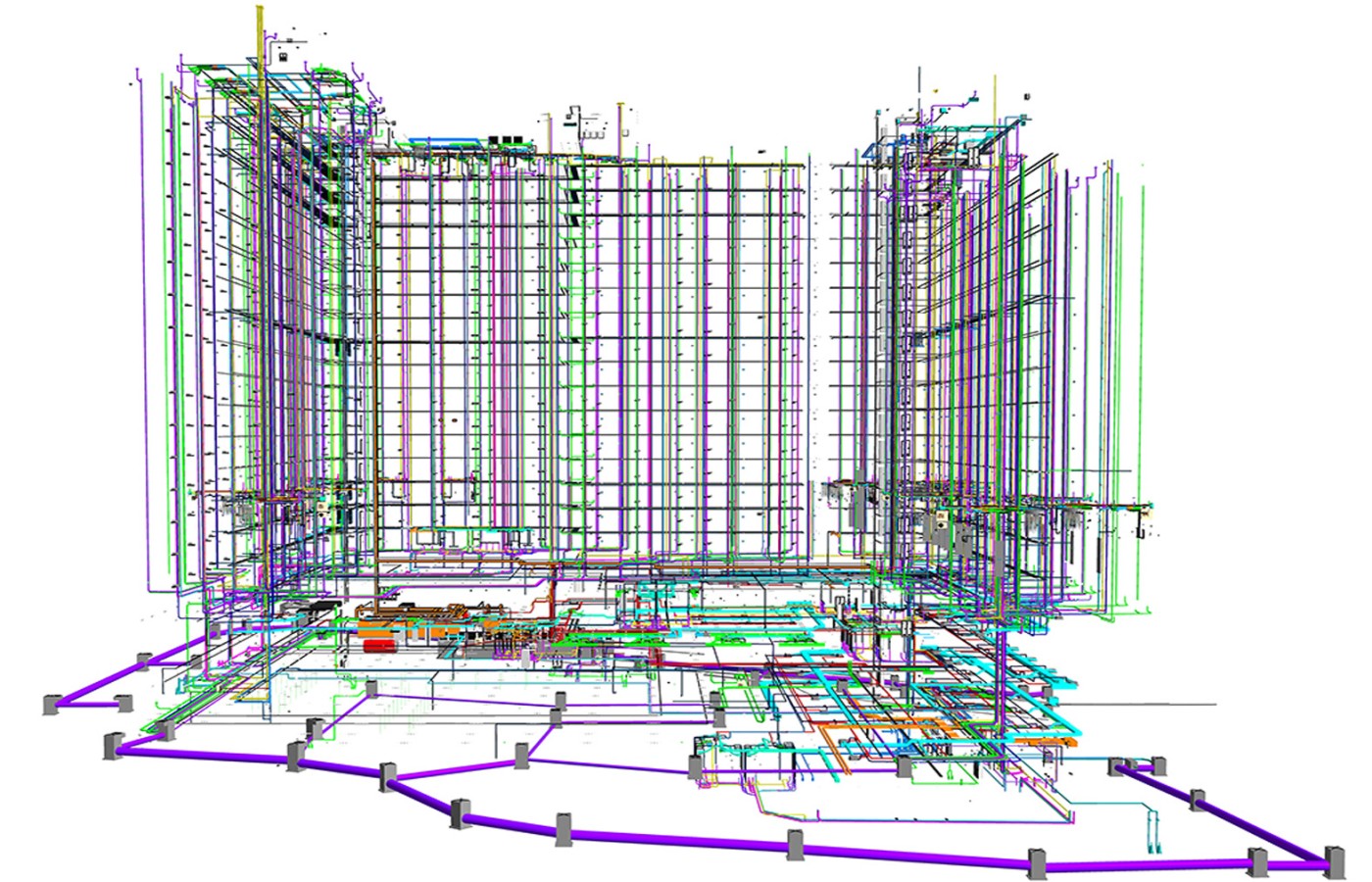Select the leftmost gray manhole on the site

pyautogui.click(x=53, y=704)
